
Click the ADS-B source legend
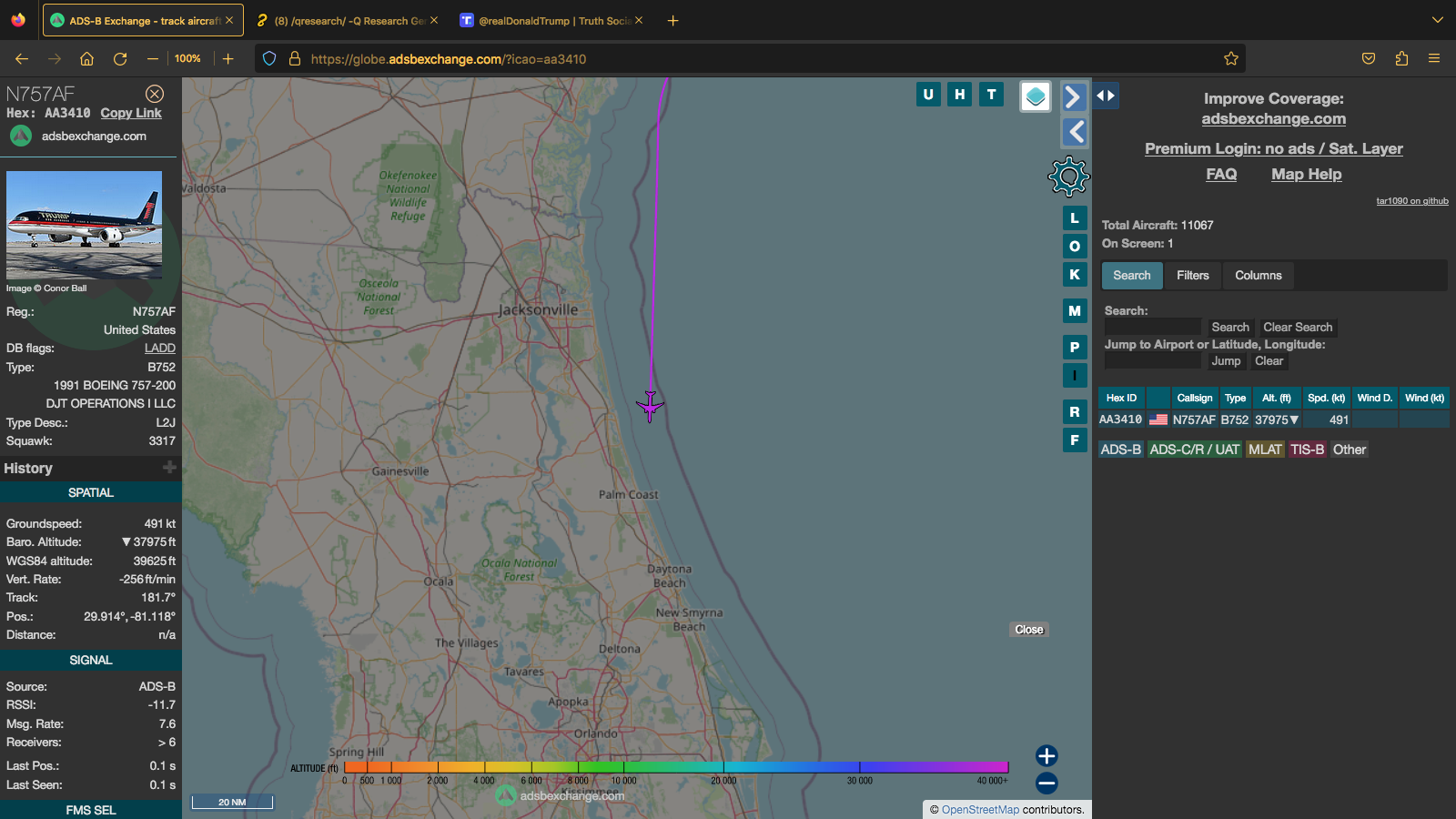(1120, 450)
